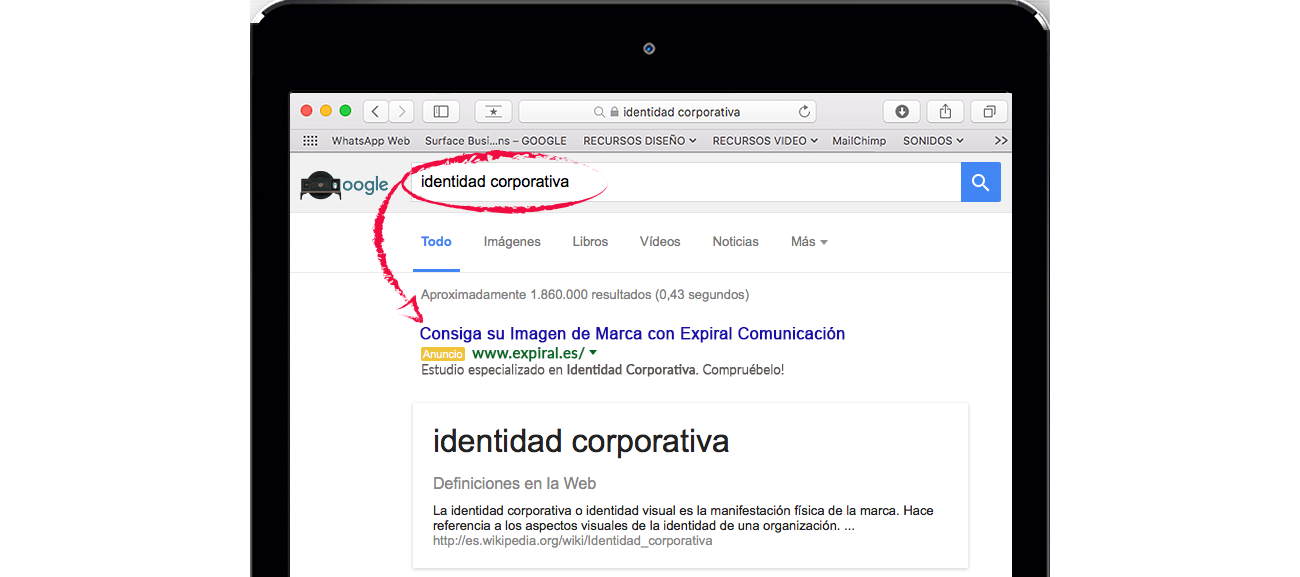
Task: Go back with Safari back arrow
Action: [x=376, y=111]
